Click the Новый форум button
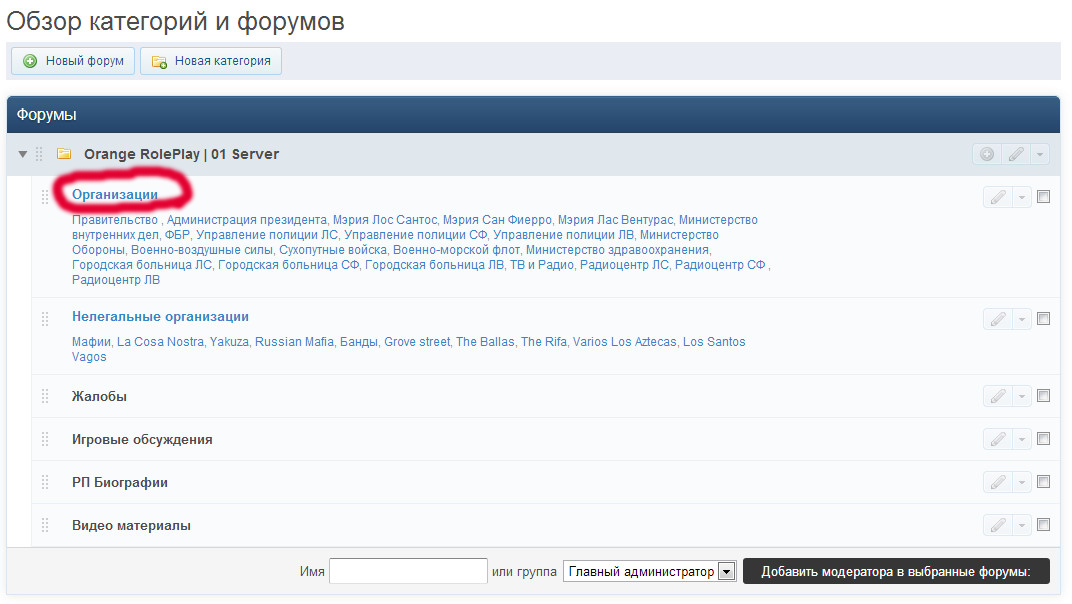The width and height of the screenshot is (1072, 604). pyautogui.click(x=73, y=61)
